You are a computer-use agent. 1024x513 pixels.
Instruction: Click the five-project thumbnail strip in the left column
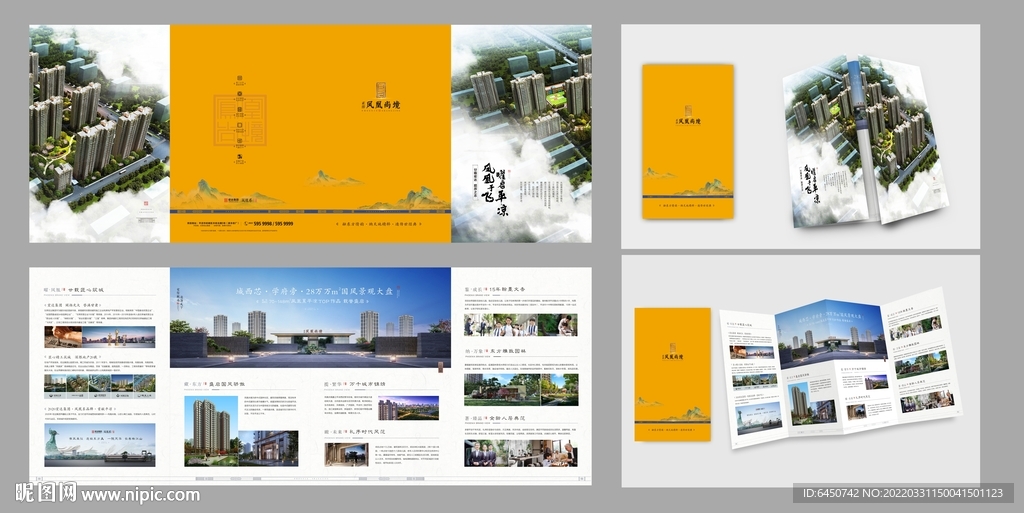(x=100, y=386)
